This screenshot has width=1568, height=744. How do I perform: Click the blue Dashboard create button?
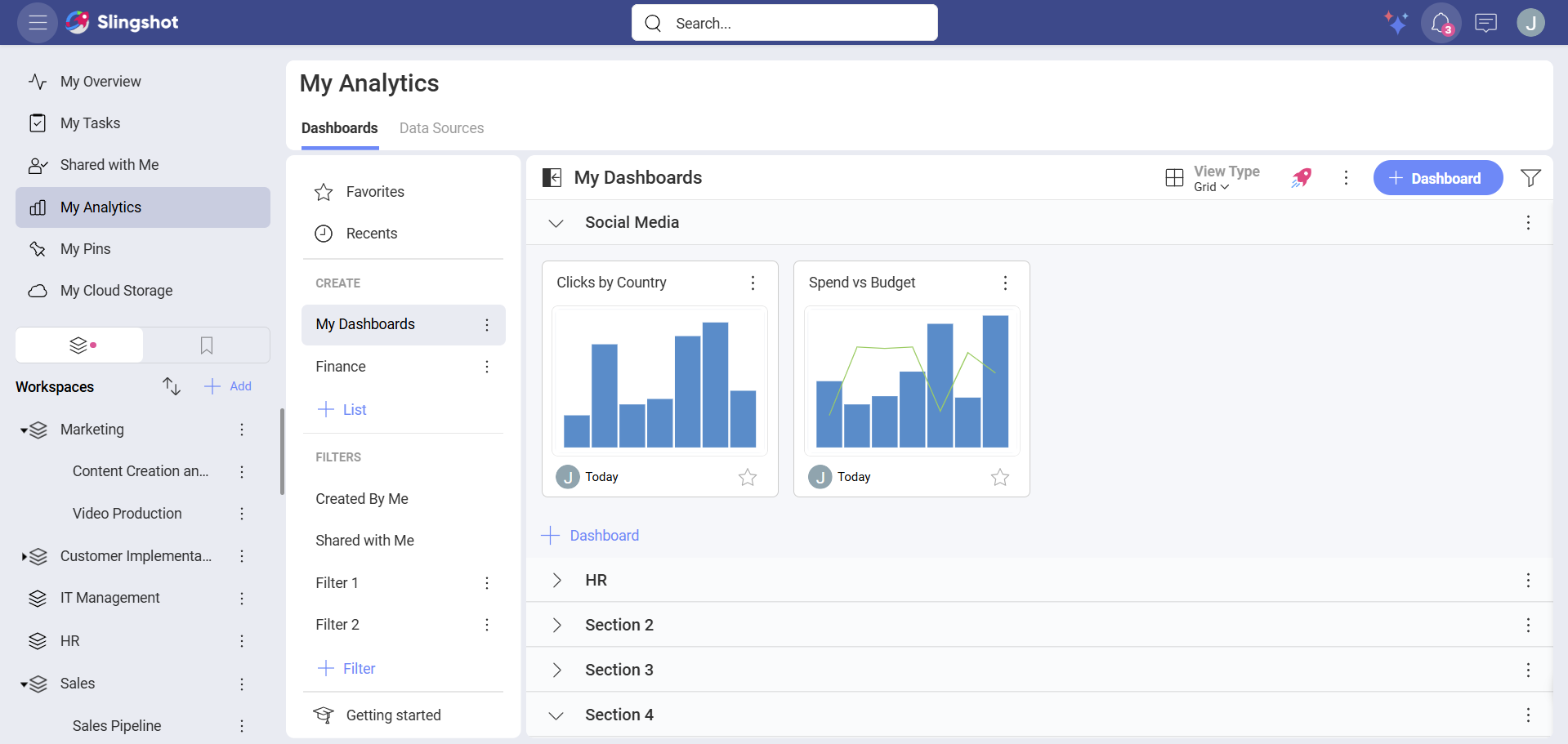click(1437, 178)
